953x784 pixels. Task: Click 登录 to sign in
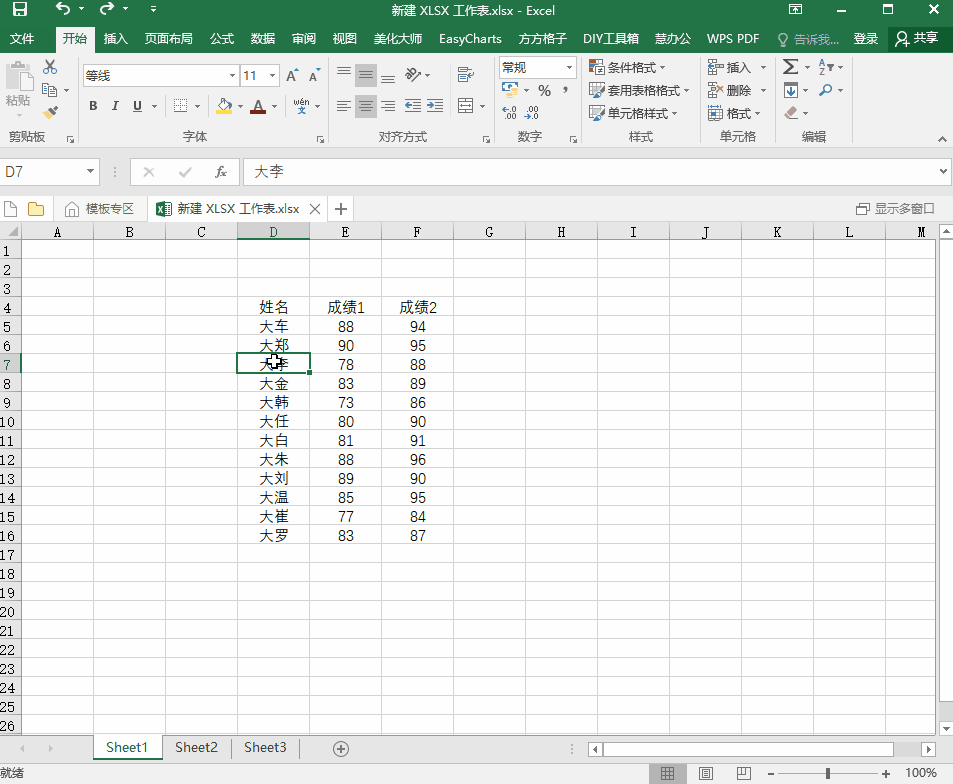[x=866, y=38]
